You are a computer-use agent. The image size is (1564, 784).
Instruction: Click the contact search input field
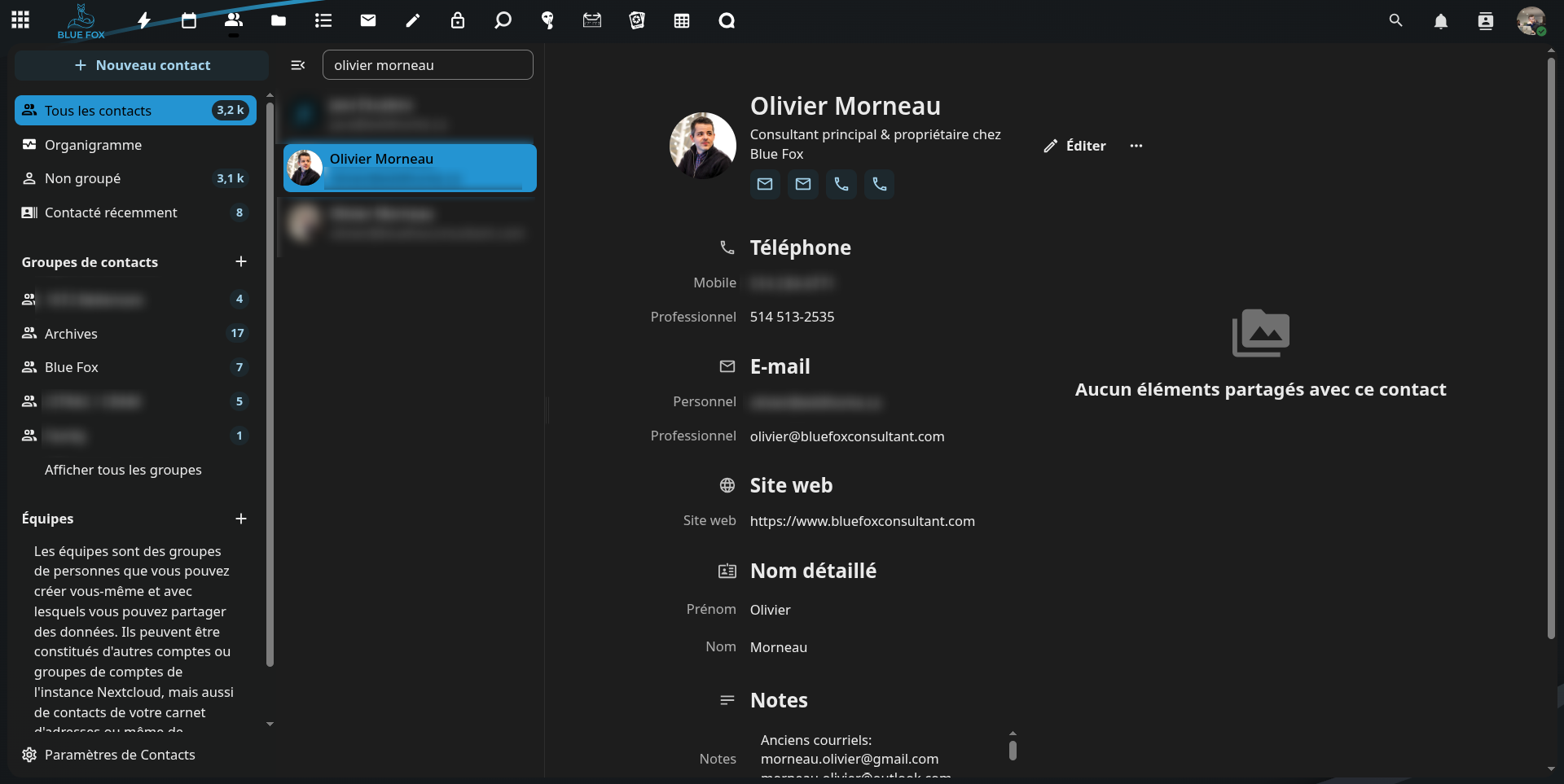[x=428, y=65]
